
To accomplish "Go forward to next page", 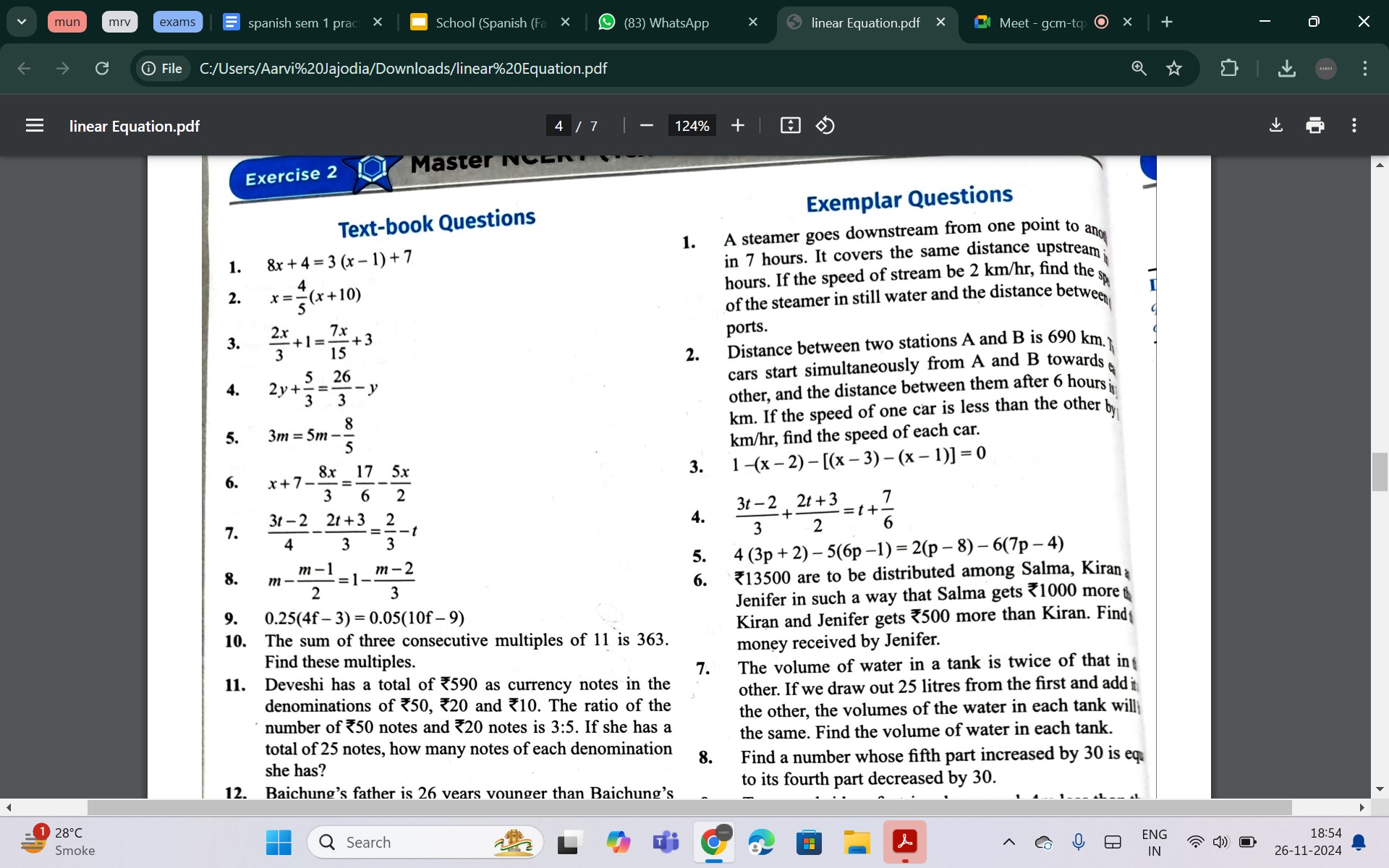I will click(x=63, y=68).
